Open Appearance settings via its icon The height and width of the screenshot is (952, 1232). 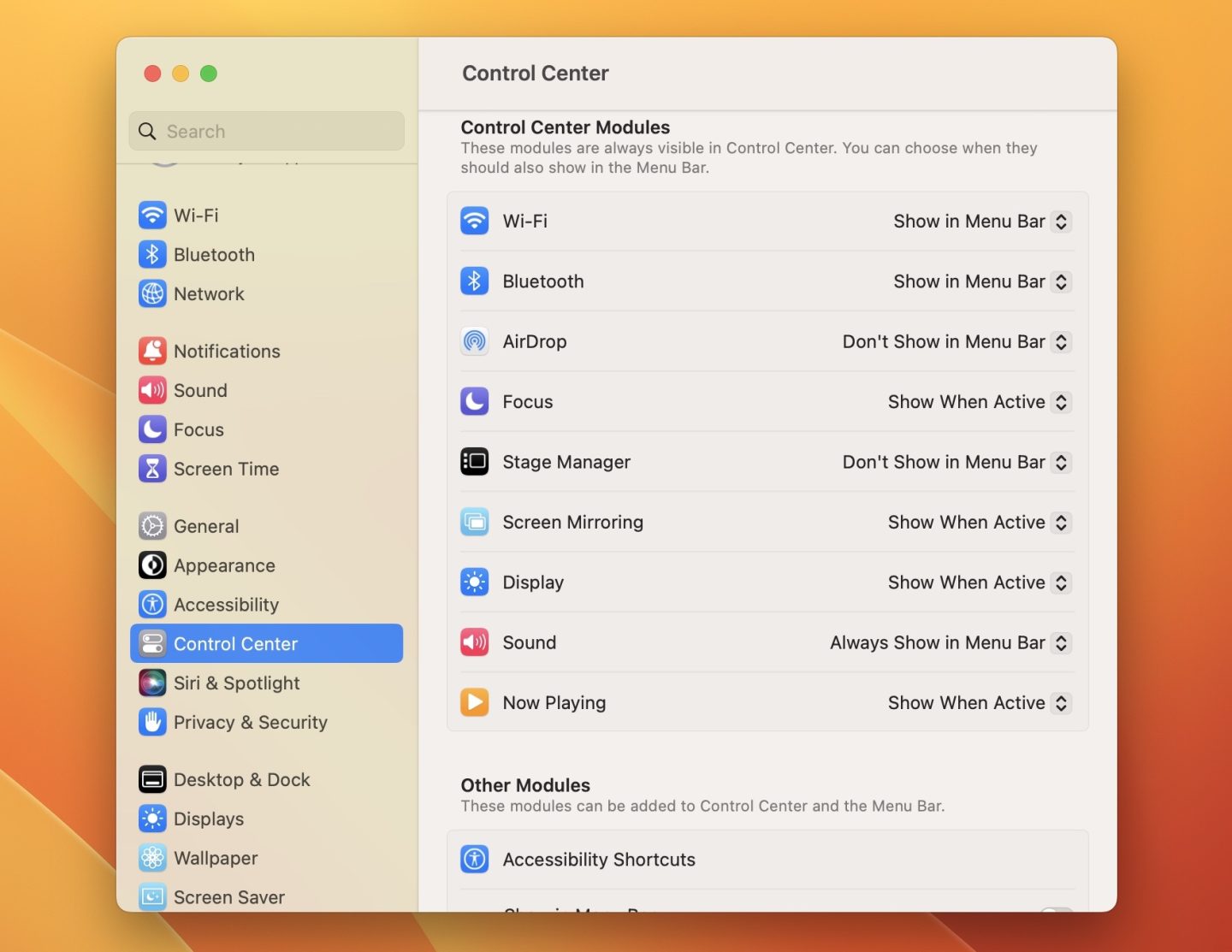click(152, 565)
